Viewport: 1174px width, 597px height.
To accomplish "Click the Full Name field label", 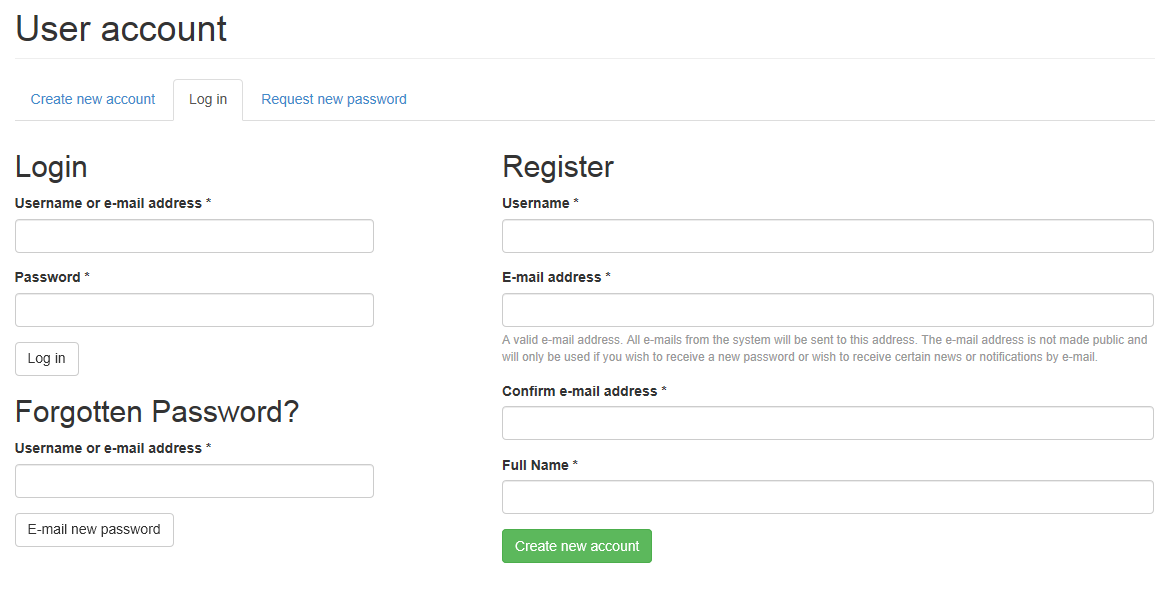I will click(535, 465).
